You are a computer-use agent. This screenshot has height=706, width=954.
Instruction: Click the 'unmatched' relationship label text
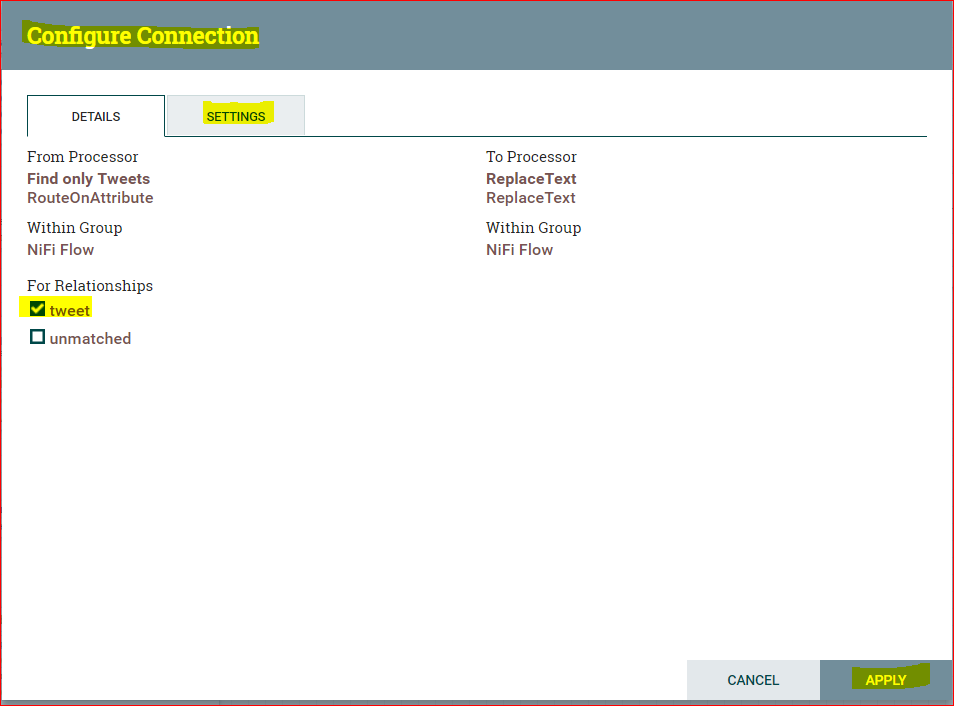point(90,338)
